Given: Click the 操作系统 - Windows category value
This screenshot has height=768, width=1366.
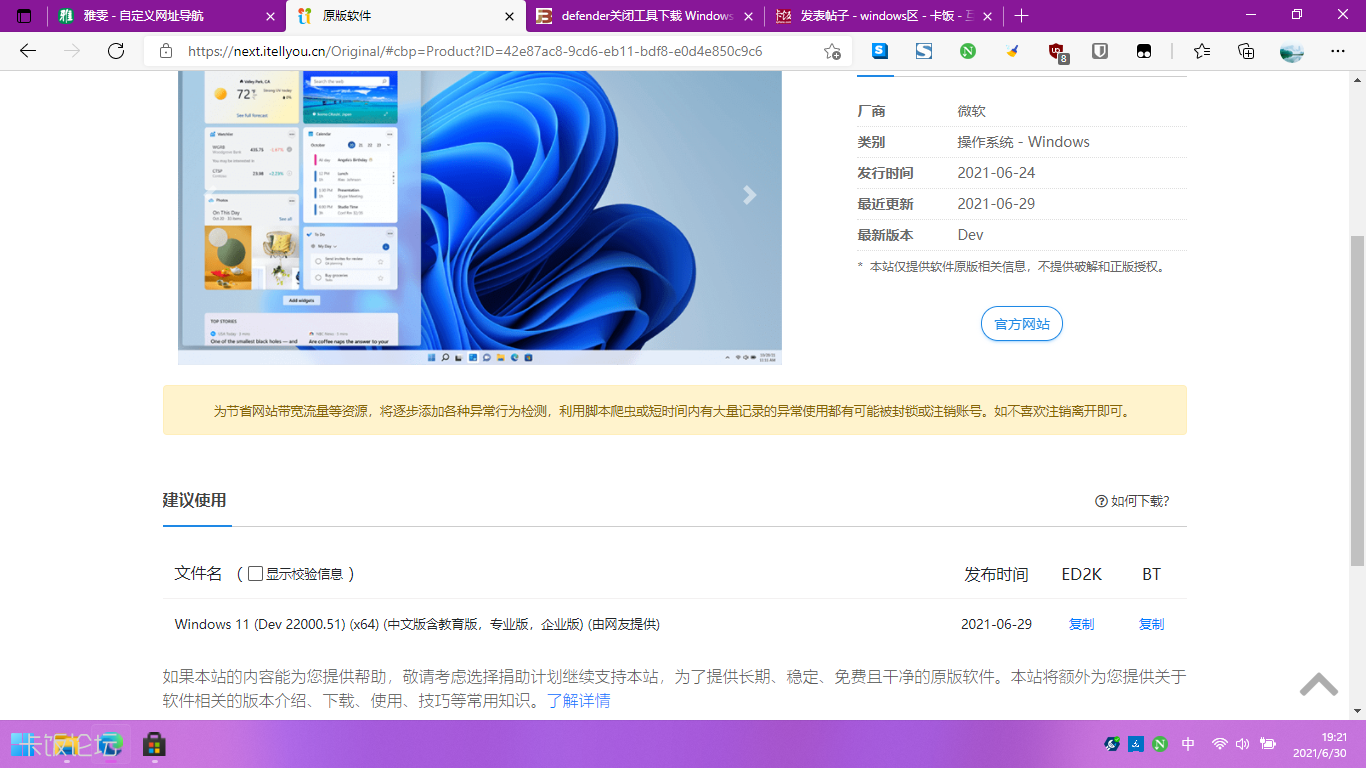Looking at the screenshot, I should pyautogui.click(x=1023, y=142).
